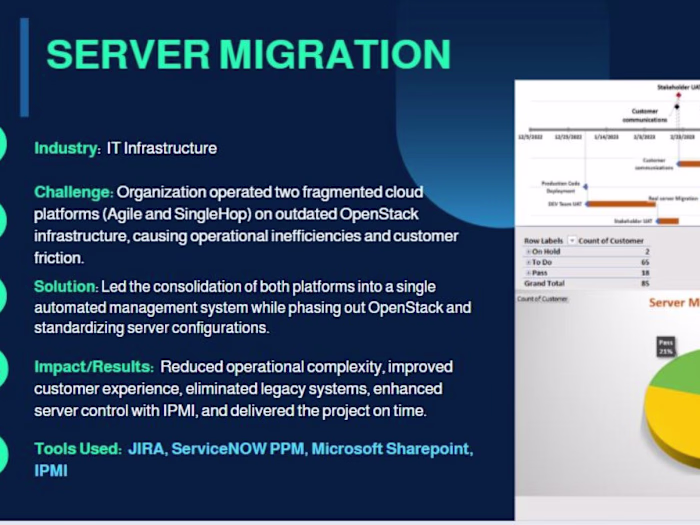Click the Challenge: heading
This screenshot has height=525, width=700.
pyautogui.click(x=74, y=192)
